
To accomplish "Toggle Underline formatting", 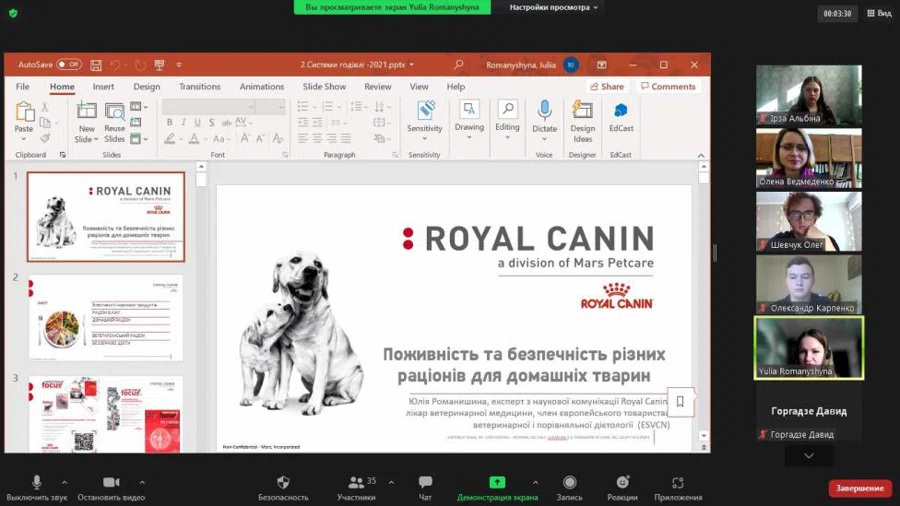I will click(x=197, y=122).
